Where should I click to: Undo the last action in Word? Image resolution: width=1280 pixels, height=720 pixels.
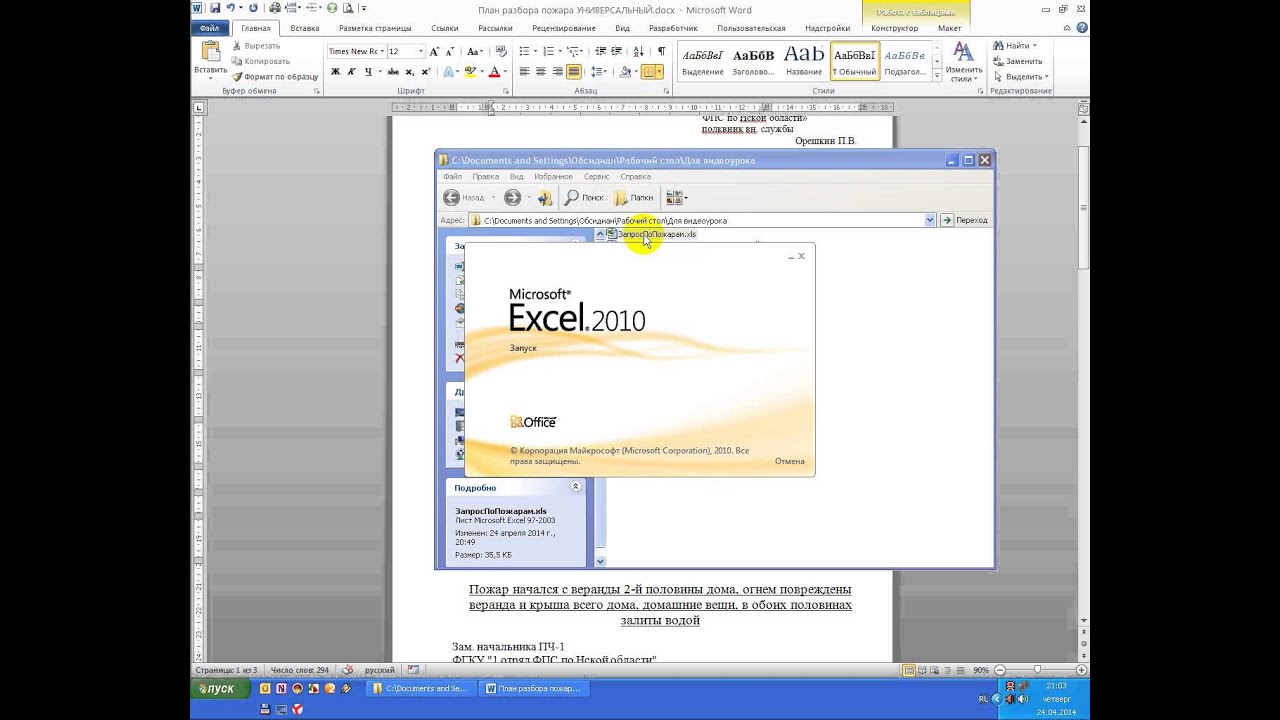(230, 8)
